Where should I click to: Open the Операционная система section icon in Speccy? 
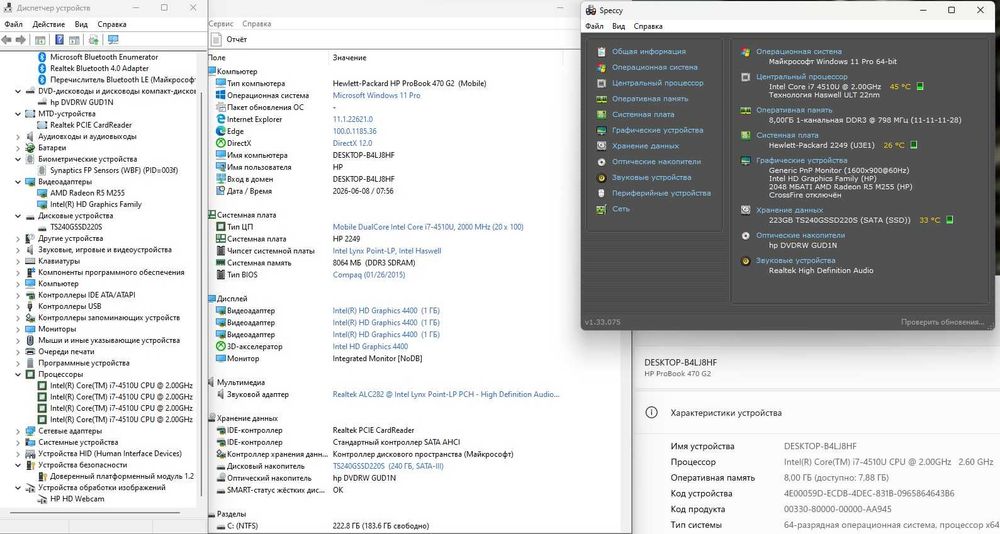point(601,68)
